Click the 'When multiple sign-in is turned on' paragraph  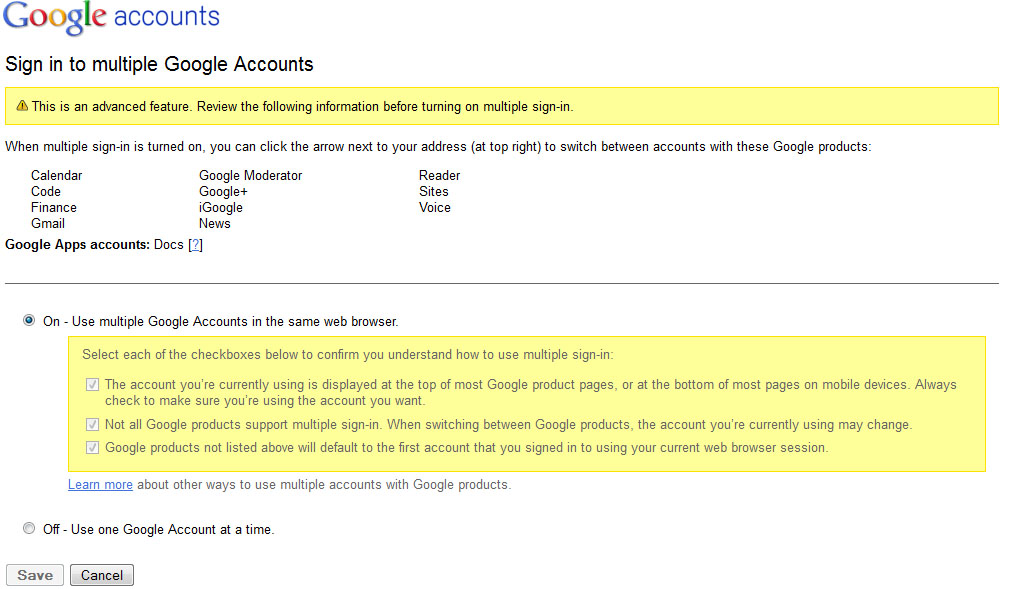coord(438,147)
